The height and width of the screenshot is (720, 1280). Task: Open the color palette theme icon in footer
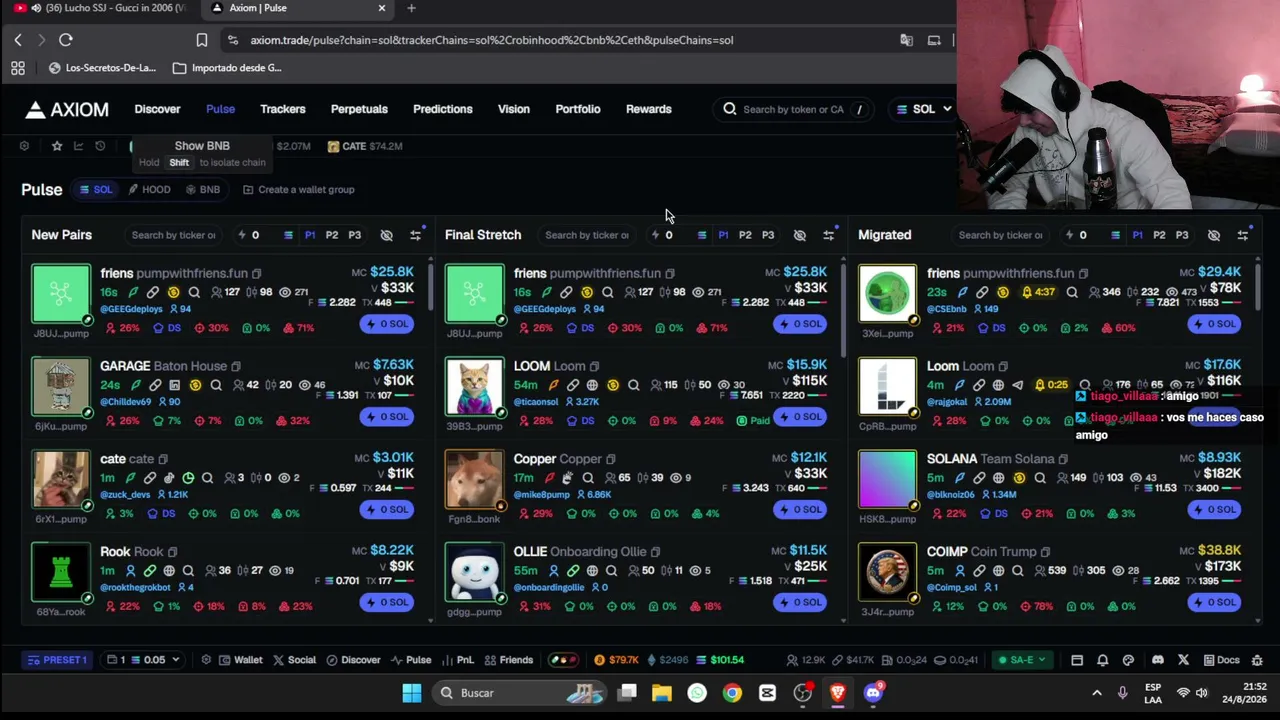1128,660
